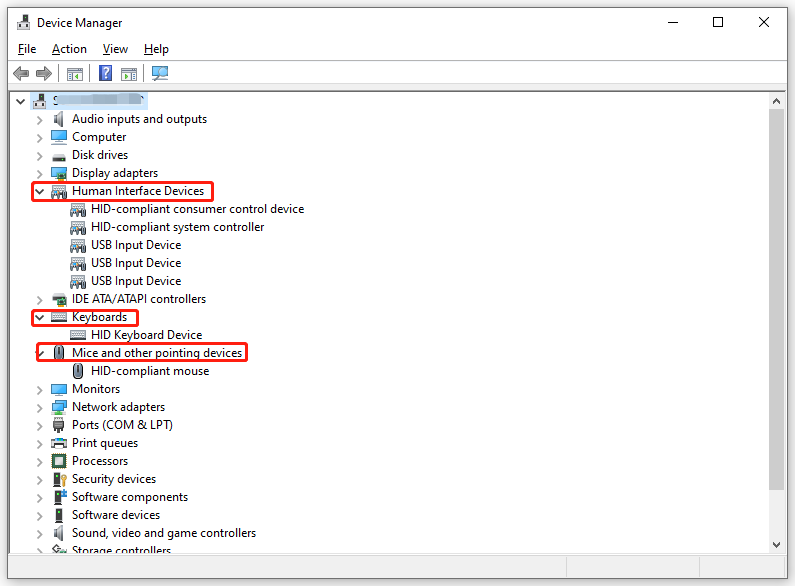Click the Mice and other pointing devices icon
The width and height of the screenshot is (795, 586).
59,353
